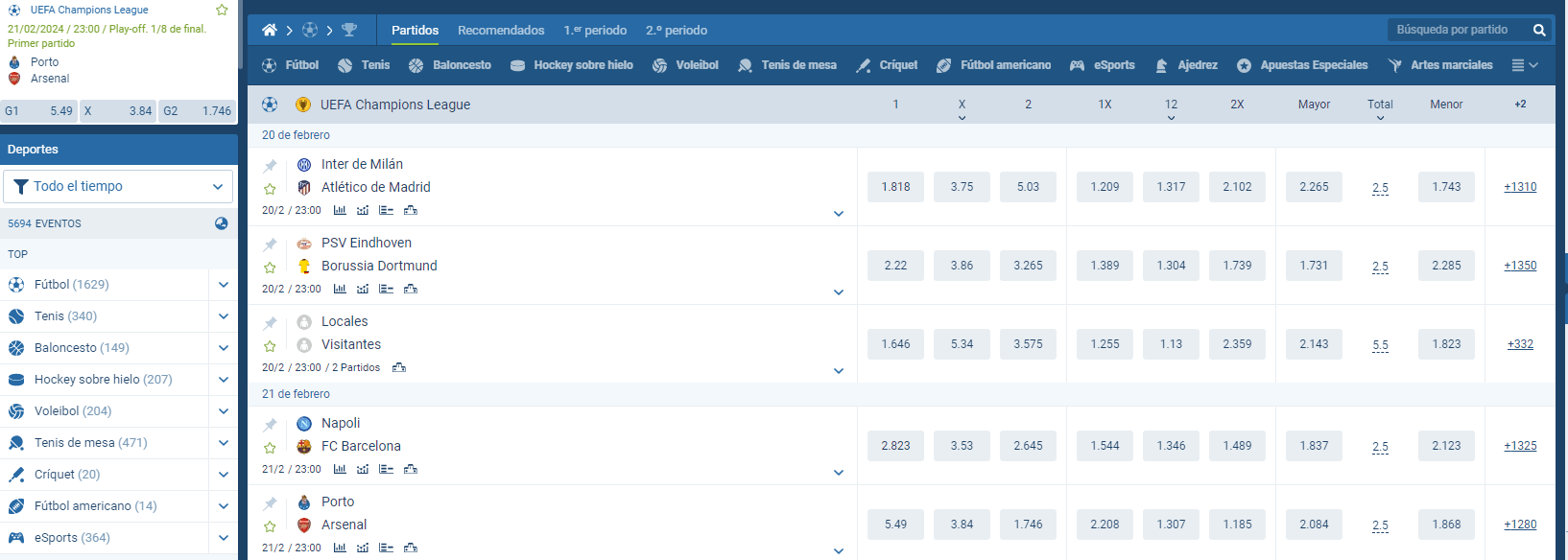The image size is (1568, 560).
Task: Pin the PSV Eindhoven match
Action: pos(270,245)
